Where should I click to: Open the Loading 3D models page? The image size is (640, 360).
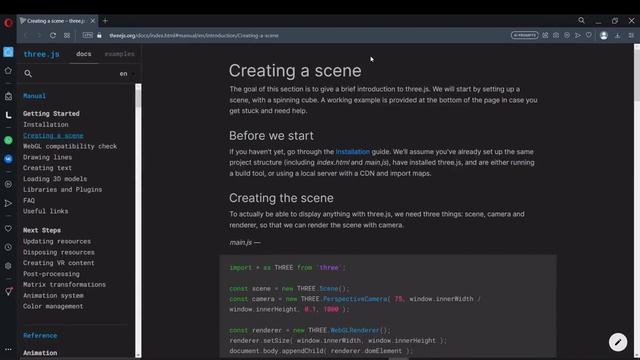(x=55, y=179)
